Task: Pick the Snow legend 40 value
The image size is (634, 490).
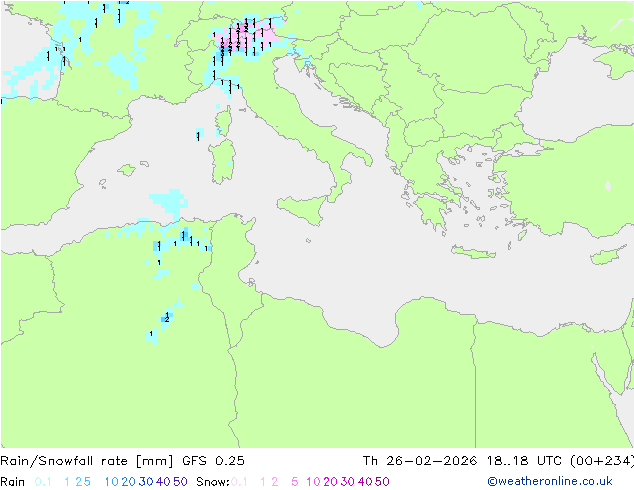Action: pyautogui.click(x=365, y=482)
